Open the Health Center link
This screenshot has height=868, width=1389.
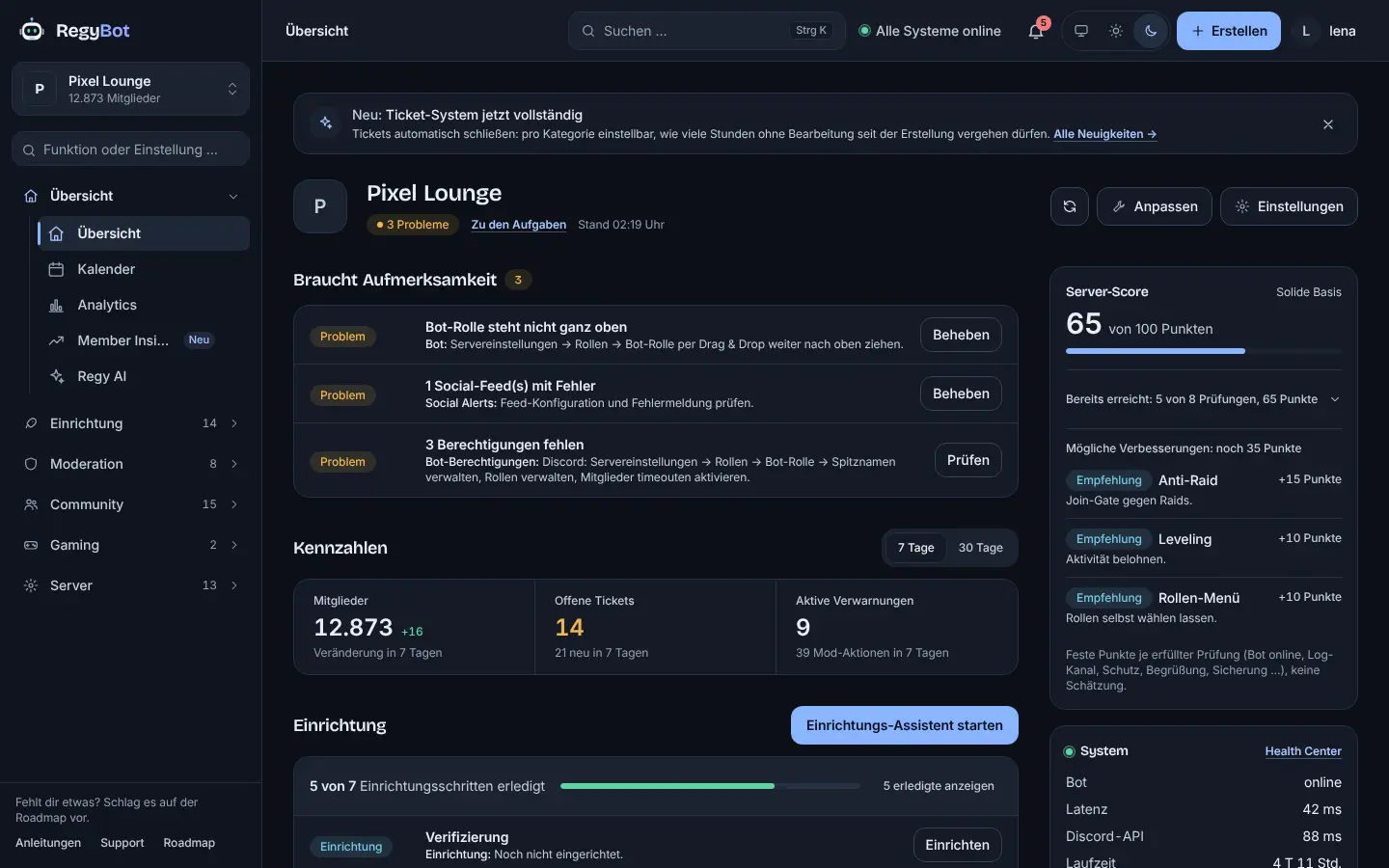tap(1303, 751)
